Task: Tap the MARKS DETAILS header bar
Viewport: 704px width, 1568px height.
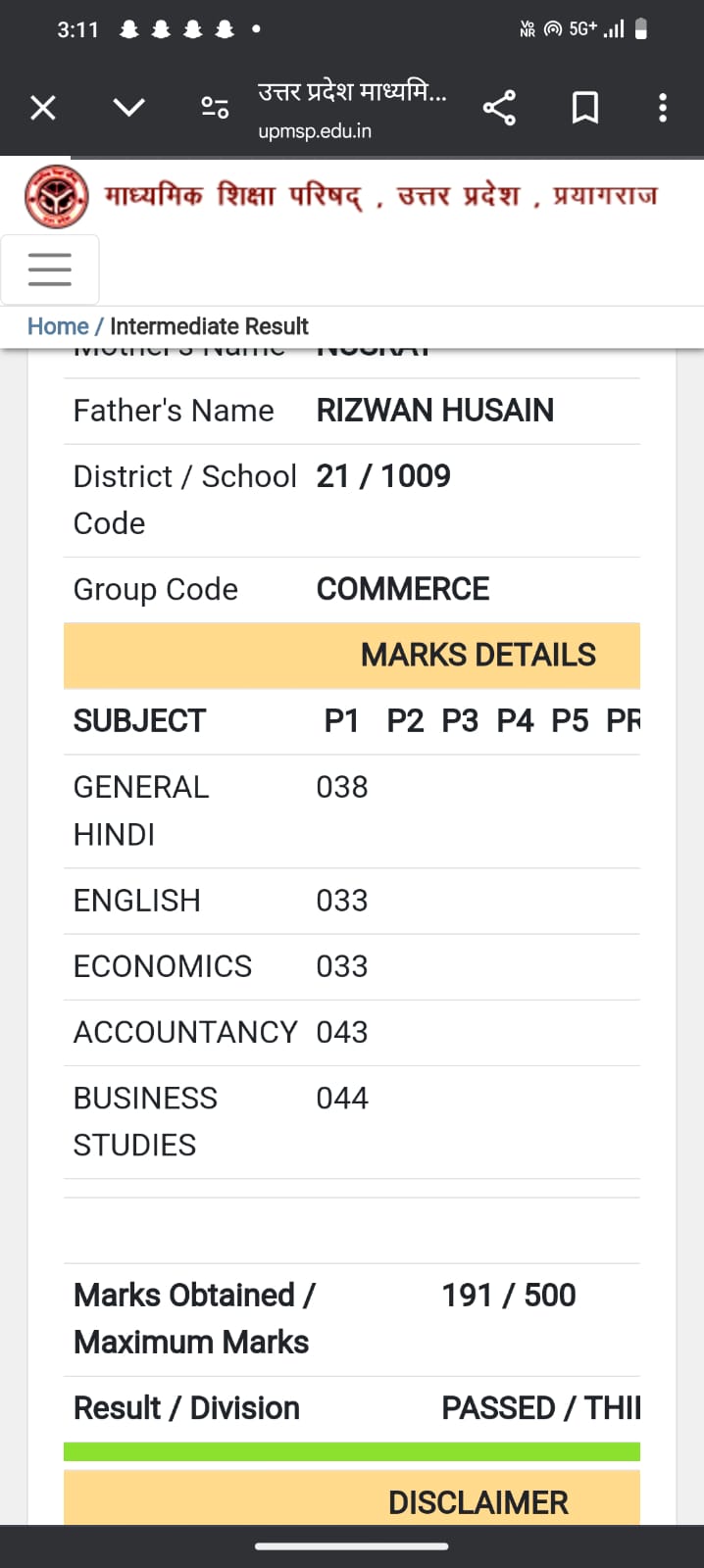Action: coord(352,655)
